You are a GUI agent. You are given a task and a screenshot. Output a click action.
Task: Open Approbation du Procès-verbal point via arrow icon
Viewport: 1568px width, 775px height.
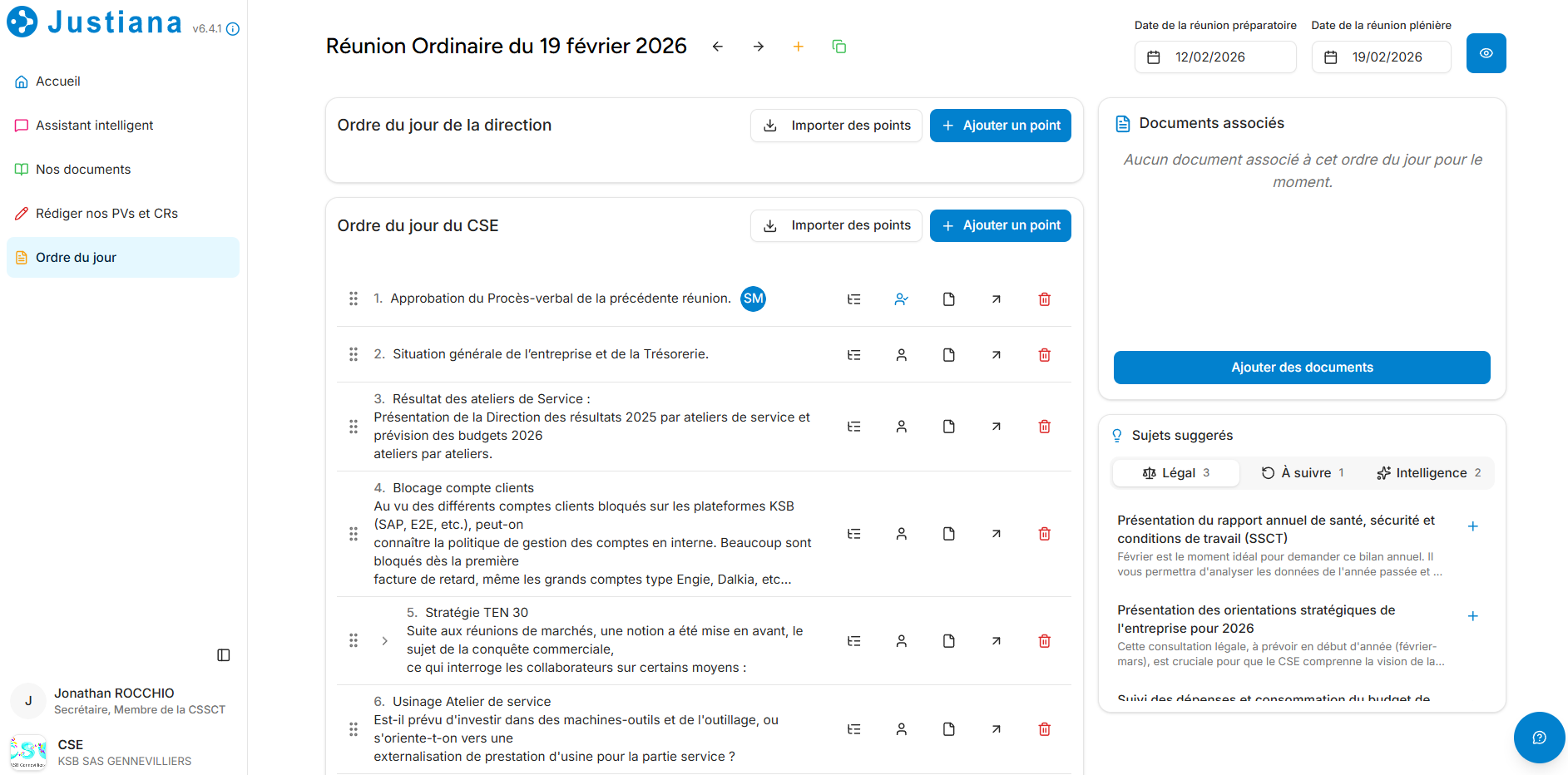[x=997, y=299]
